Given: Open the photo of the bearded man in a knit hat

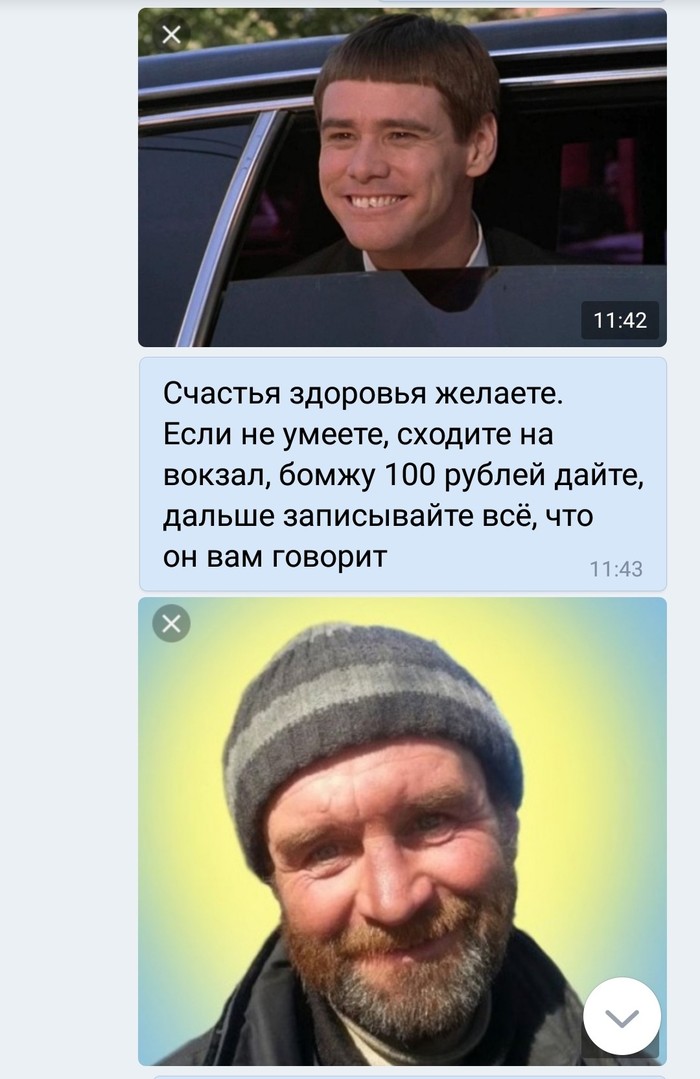Looking at the screenshot, I should pos(403,831).
